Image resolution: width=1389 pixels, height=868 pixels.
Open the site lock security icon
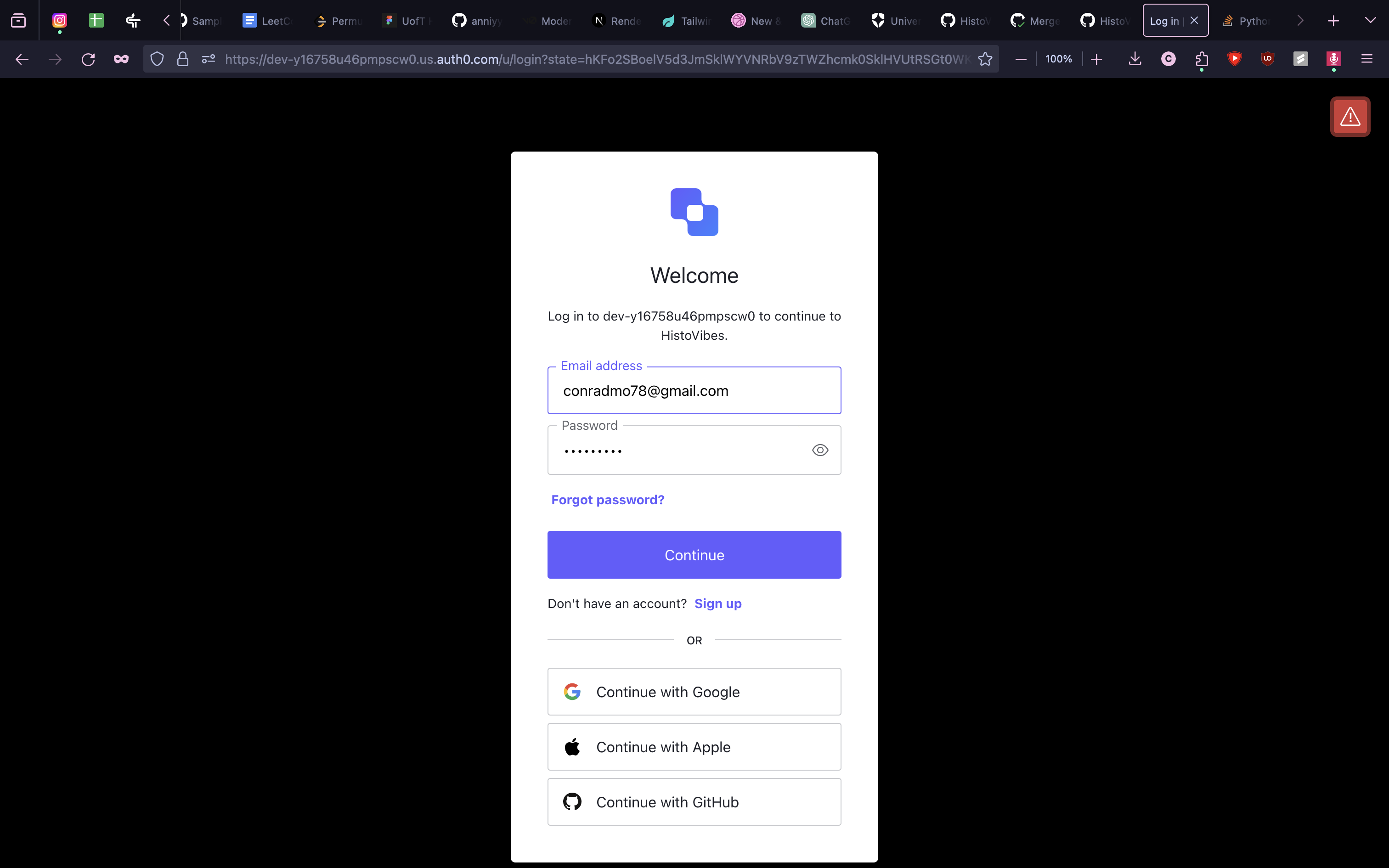pos(182,59)
